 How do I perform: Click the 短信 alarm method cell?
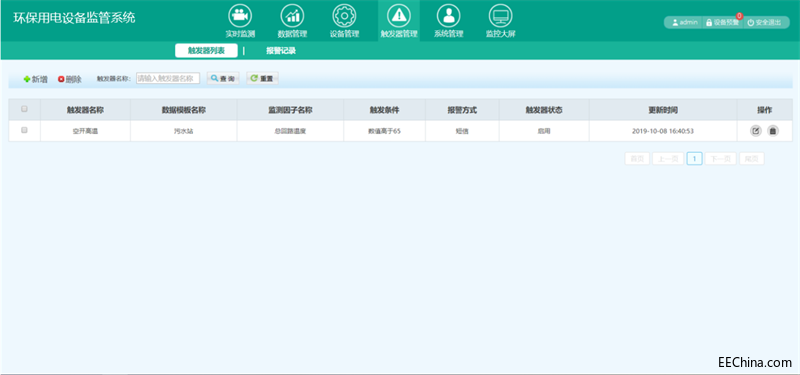click(462, 131)
